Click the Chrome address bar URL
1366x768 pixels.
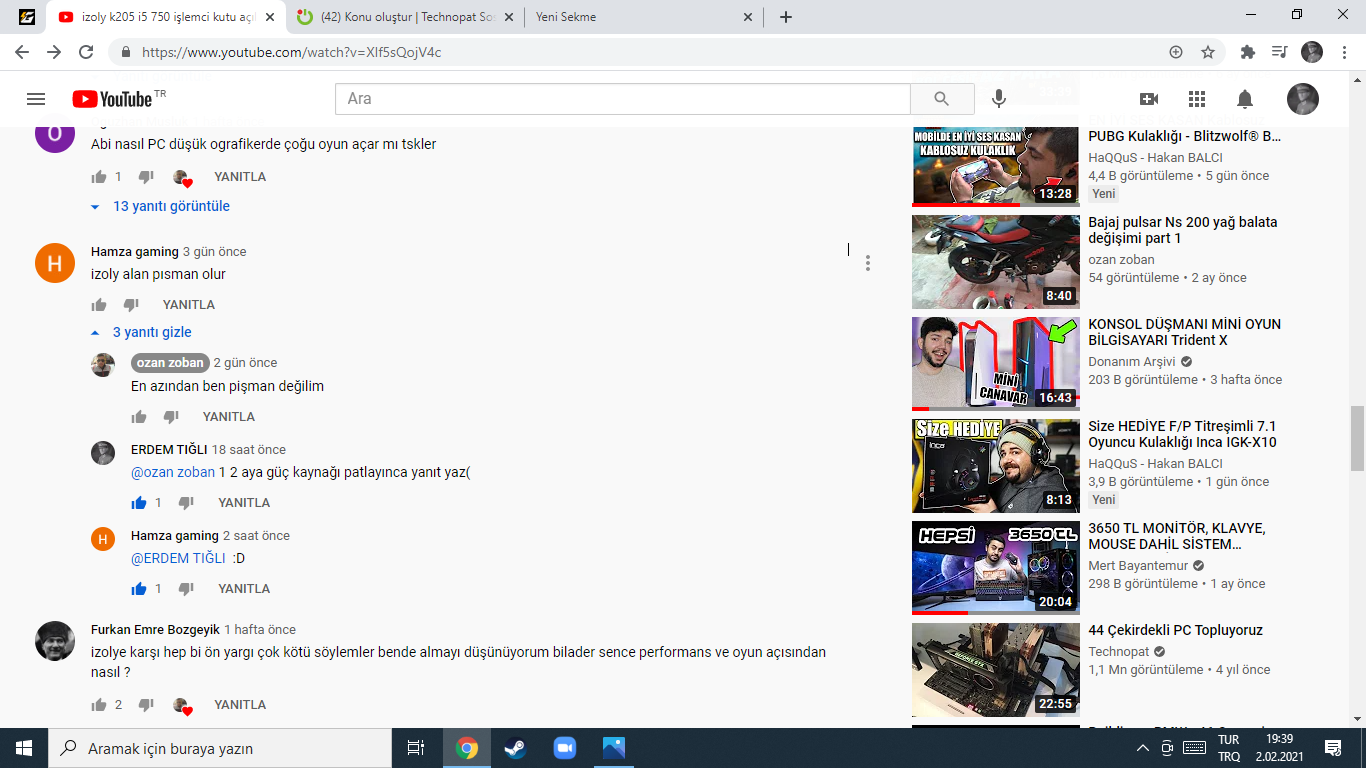[x=292, y=52]
